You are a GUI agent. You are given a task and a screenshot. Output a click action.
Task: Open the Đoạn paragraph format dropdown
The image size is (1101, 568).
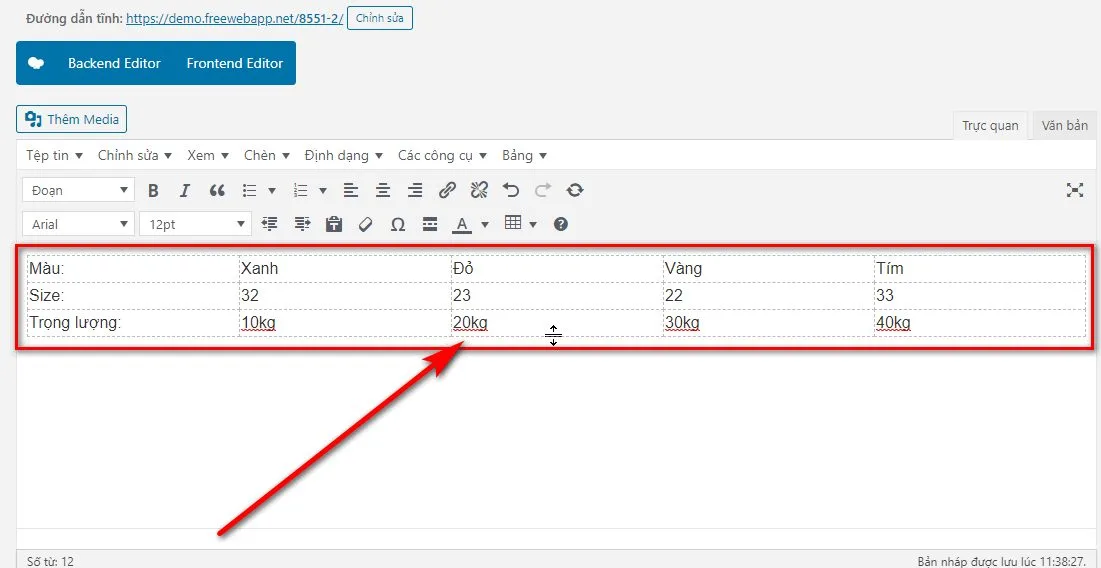[x=78, y=190]
